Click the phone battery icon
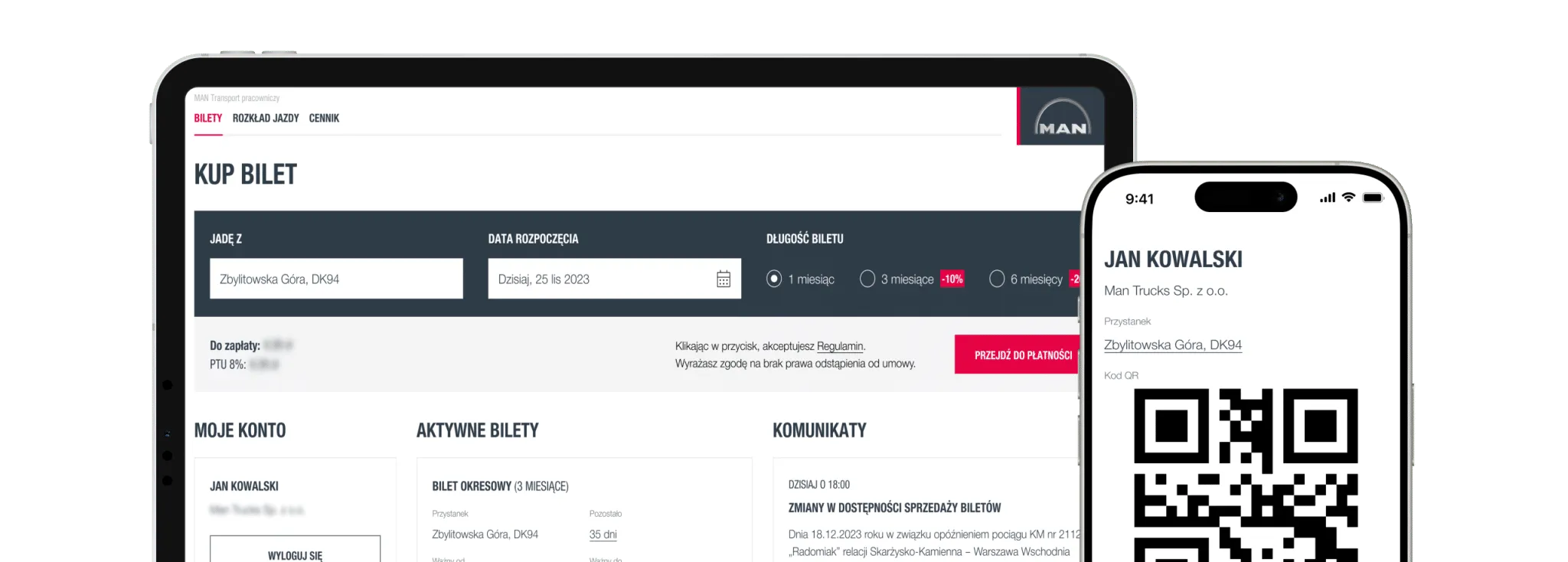Image resolution: width=1568 pixels, height=562 pixels. (x=1374, y=198)
